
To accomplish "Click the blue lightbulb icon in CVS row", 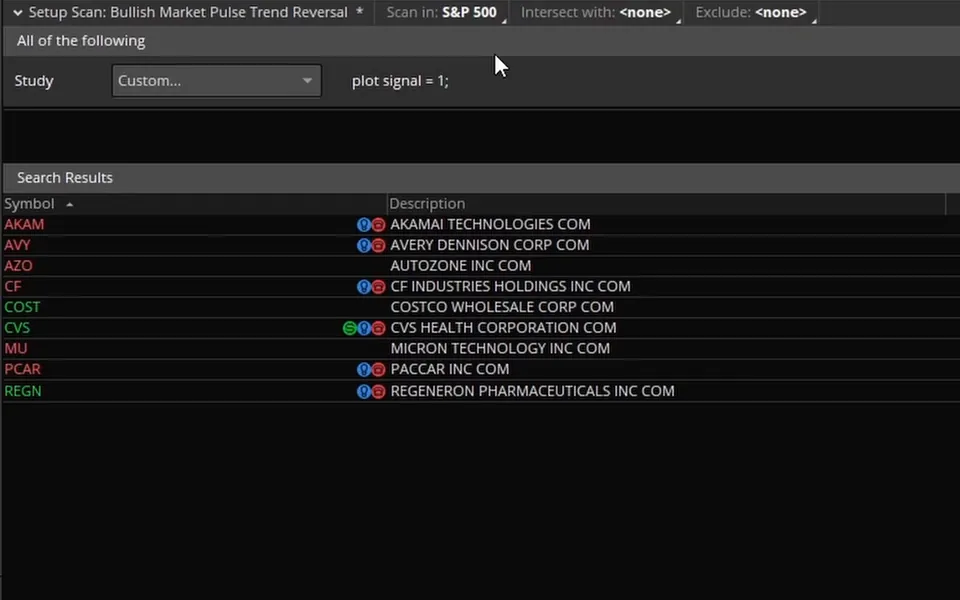I will tap(364, 328).
